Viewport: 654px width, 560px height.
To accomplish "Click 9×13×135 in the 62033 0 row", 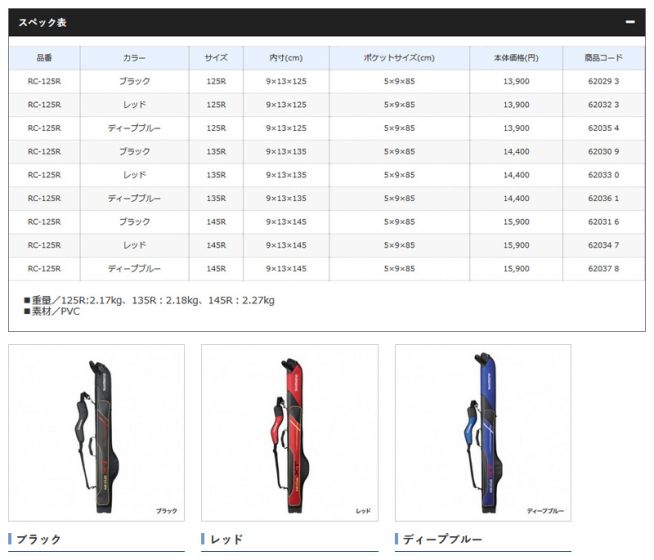I will (x=286, y=175).
